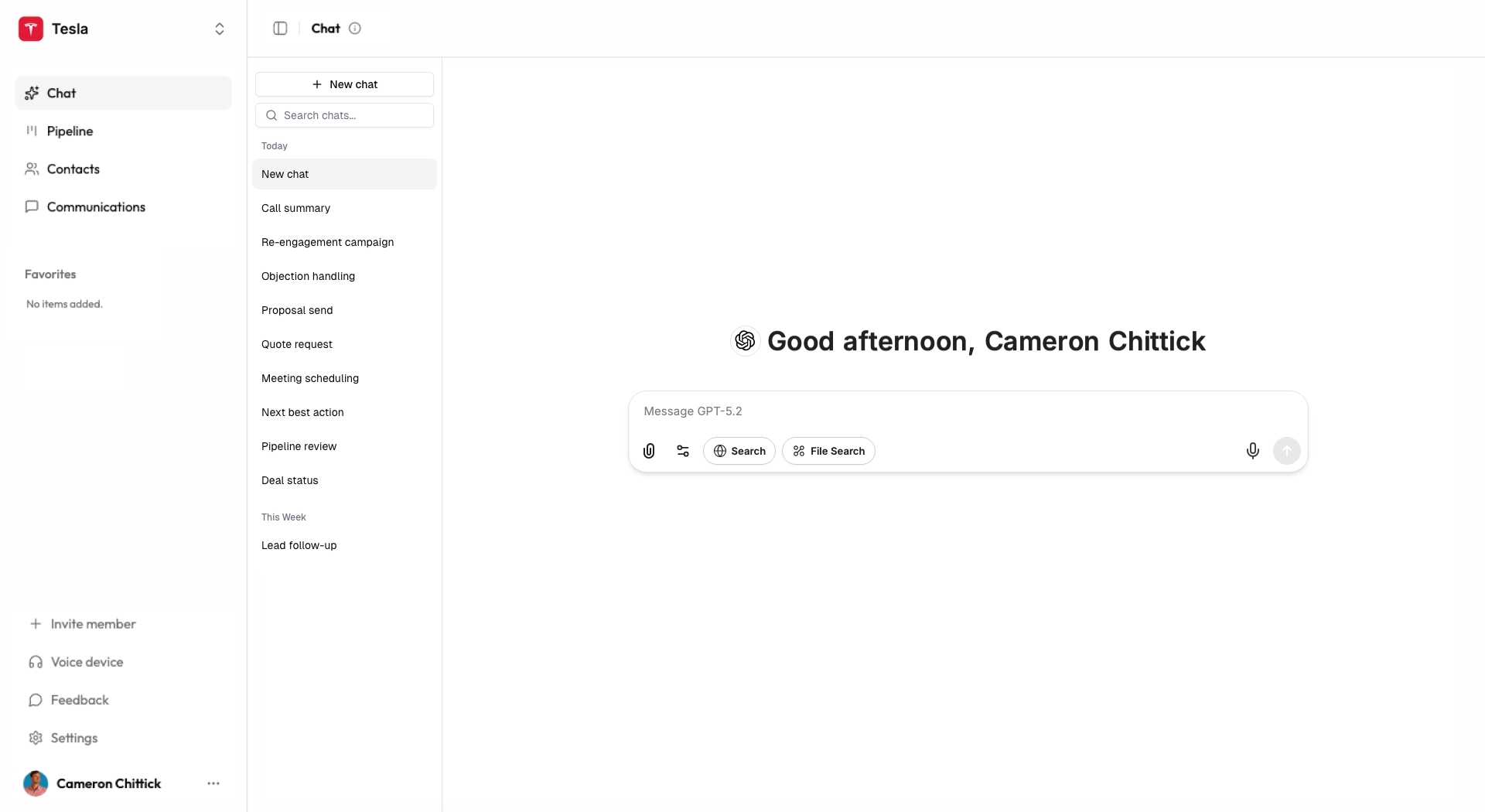Viewport: 1485px width, 812px height.
Task: Enable File Search for the message
Action: [828, 451]
